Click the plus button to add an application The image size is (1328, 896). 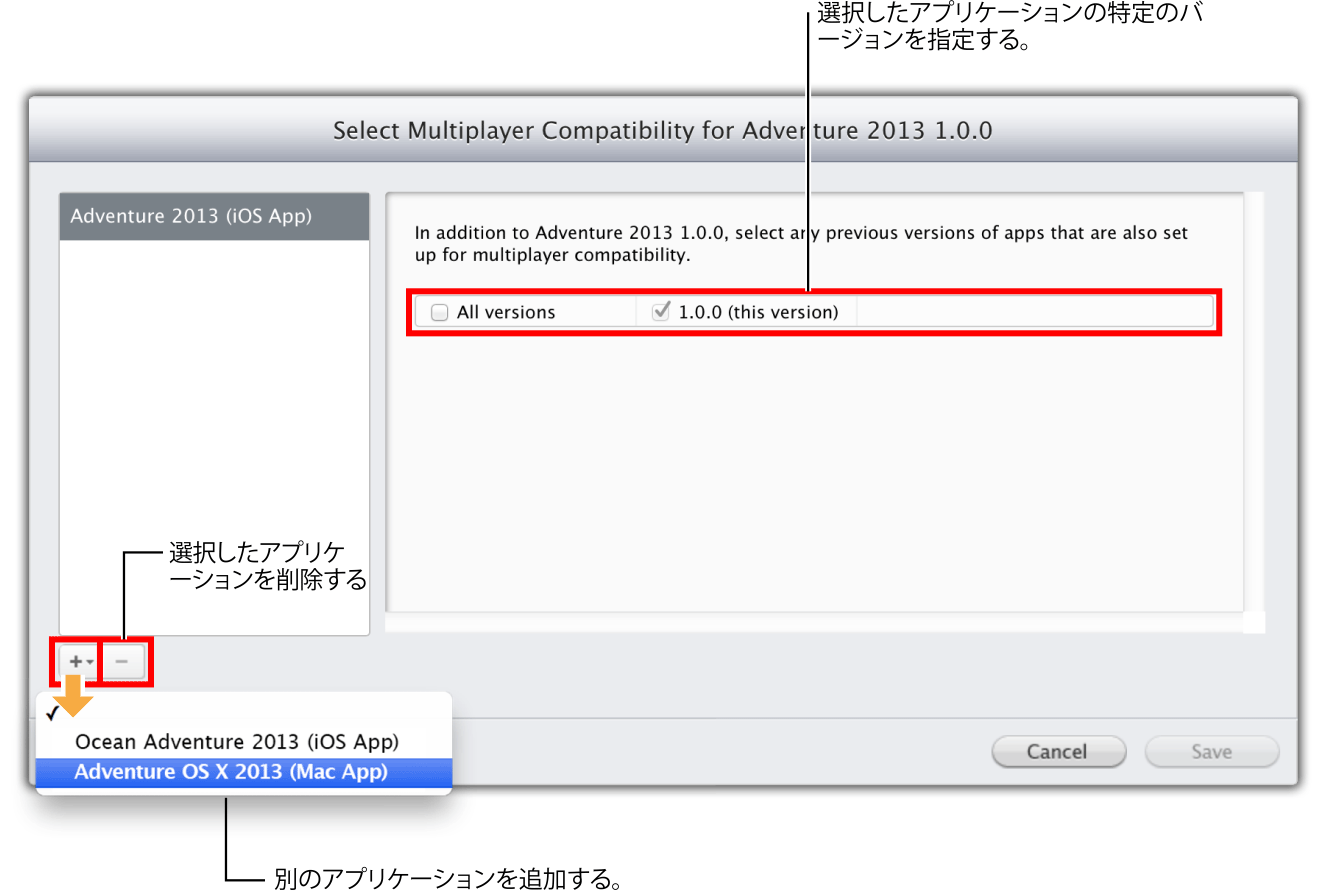75,662
